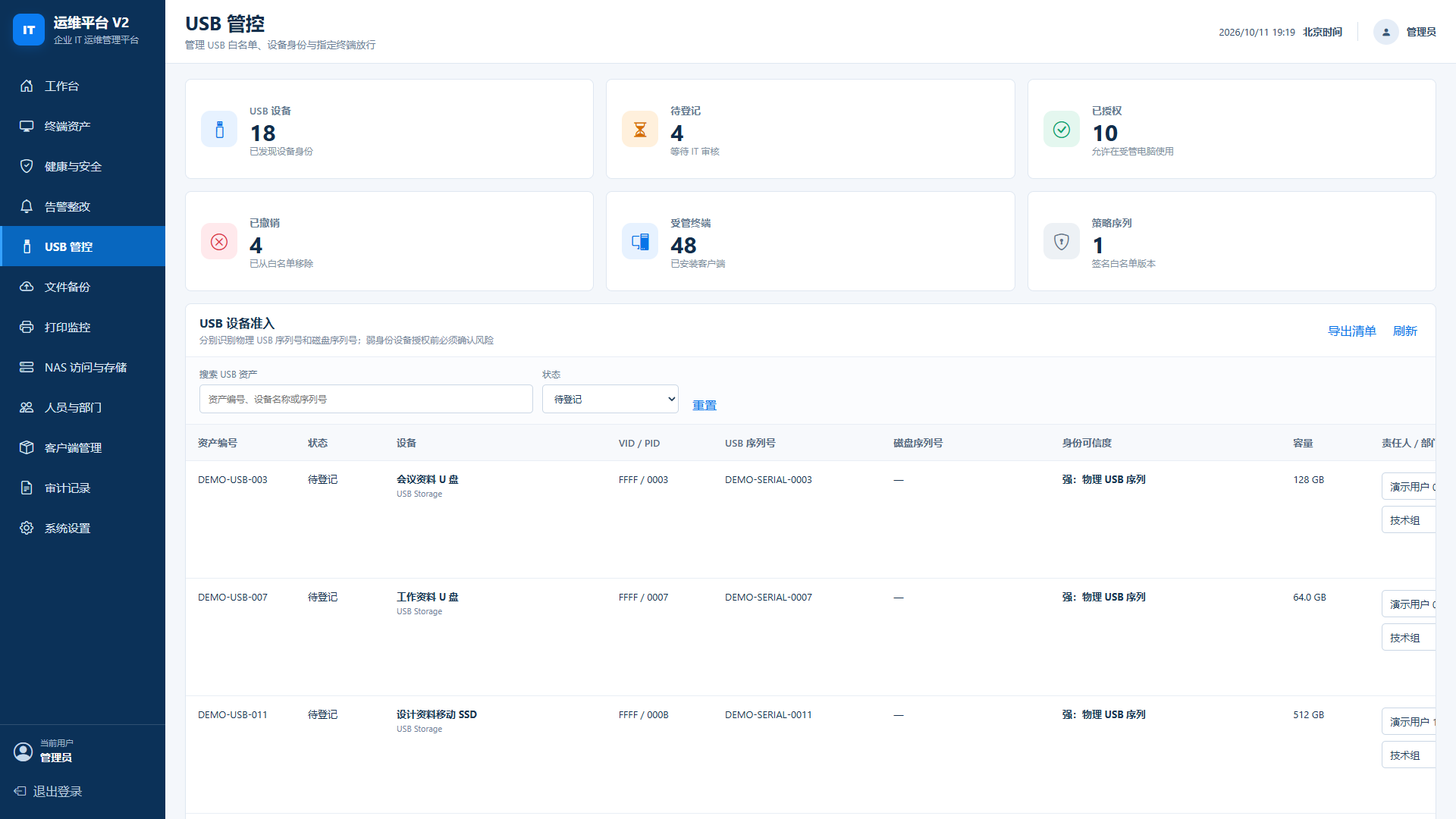This screenshot has width=1456, height=819.
Task: Focus the 搜索 USB 资产 input field
Action: (366, 399)
